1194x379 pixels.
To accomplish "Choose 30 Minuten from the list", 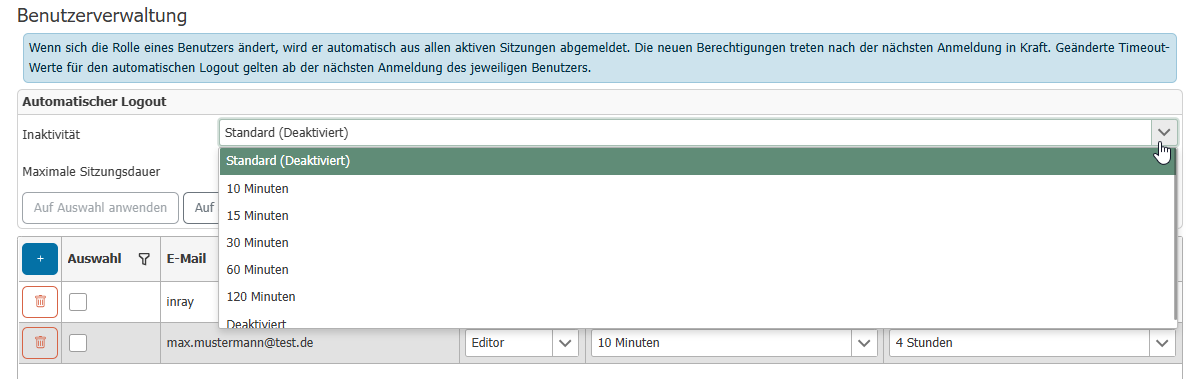I will click(x=697, y=243).
